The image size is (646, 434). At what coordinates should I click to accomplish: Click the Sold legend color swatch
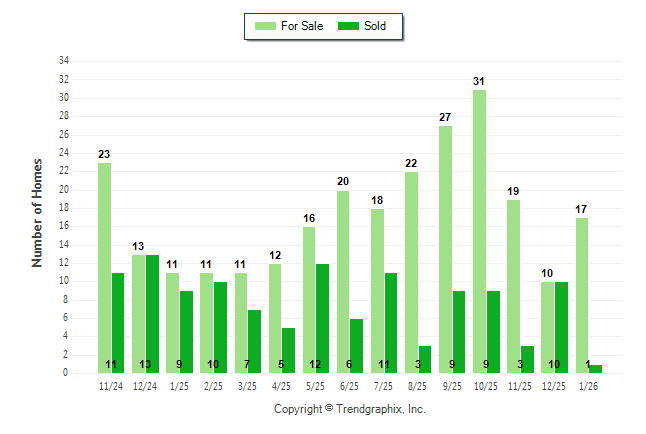(x=349, y=26)
